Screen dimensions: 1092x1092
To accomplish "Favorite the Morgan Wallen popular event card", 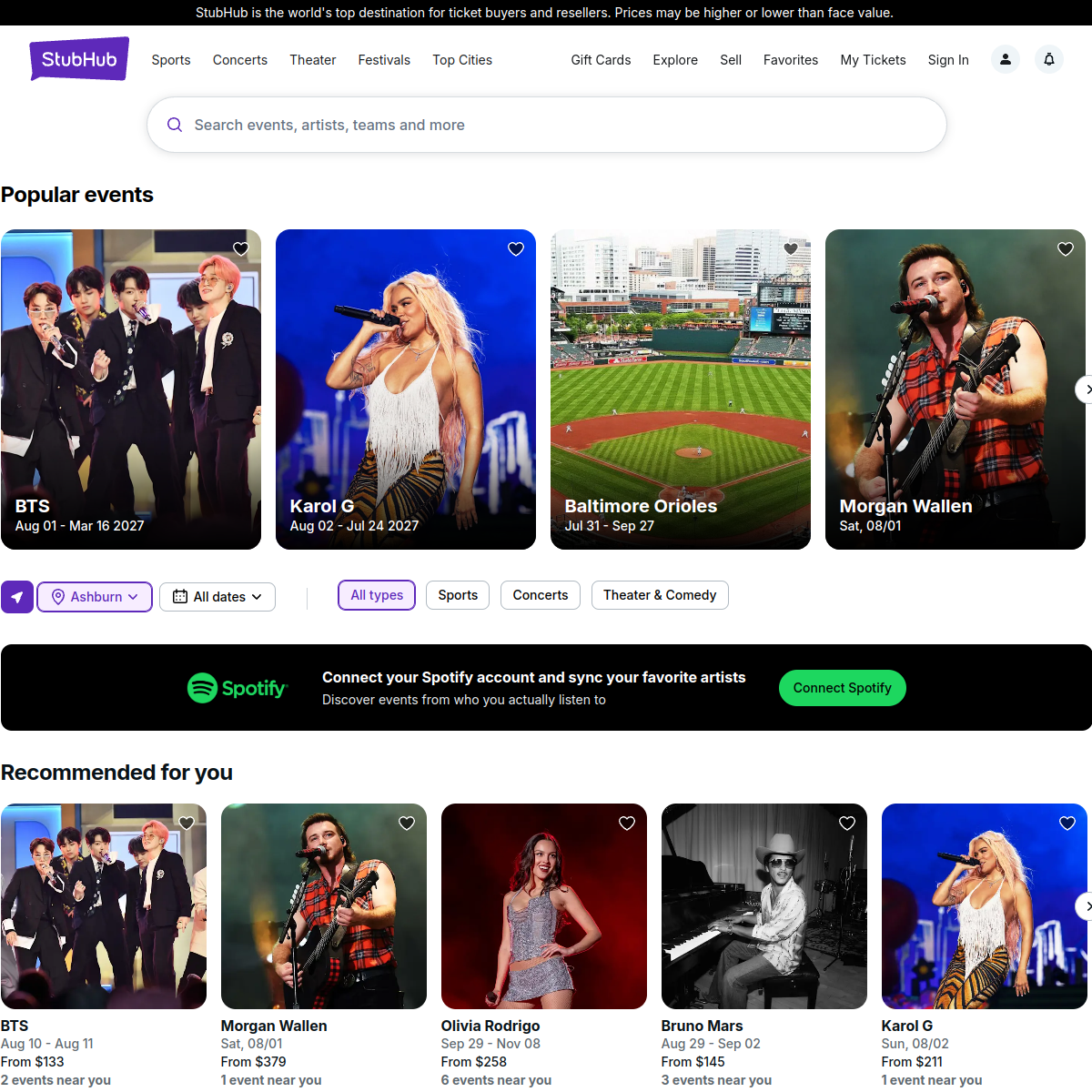I will 1066,249.
